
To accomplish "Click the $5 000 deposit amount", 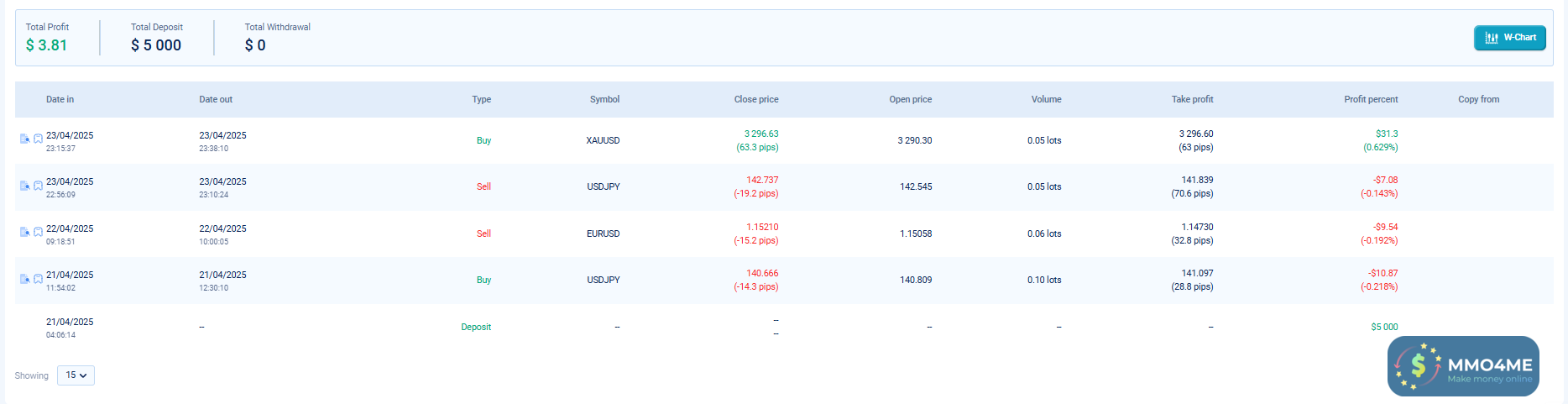I will point(1384,327).
